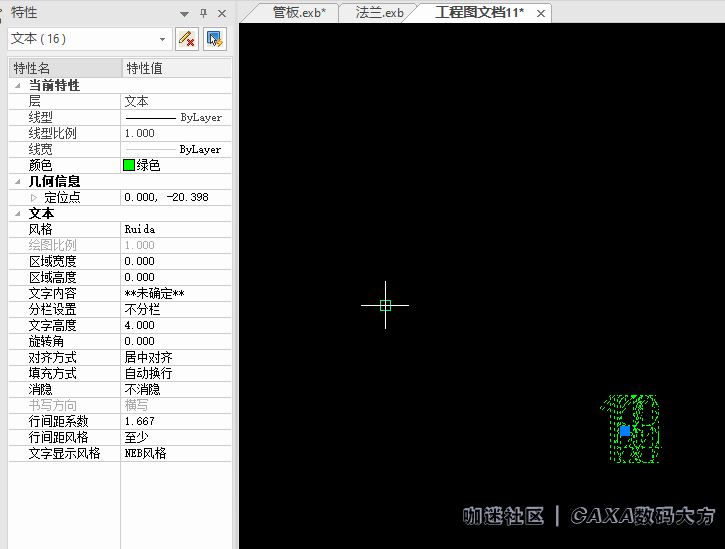This screenshot has height=549, width=725.
Task: Expand the 定位点 coordinates row
Action: (x=33, y=198)
